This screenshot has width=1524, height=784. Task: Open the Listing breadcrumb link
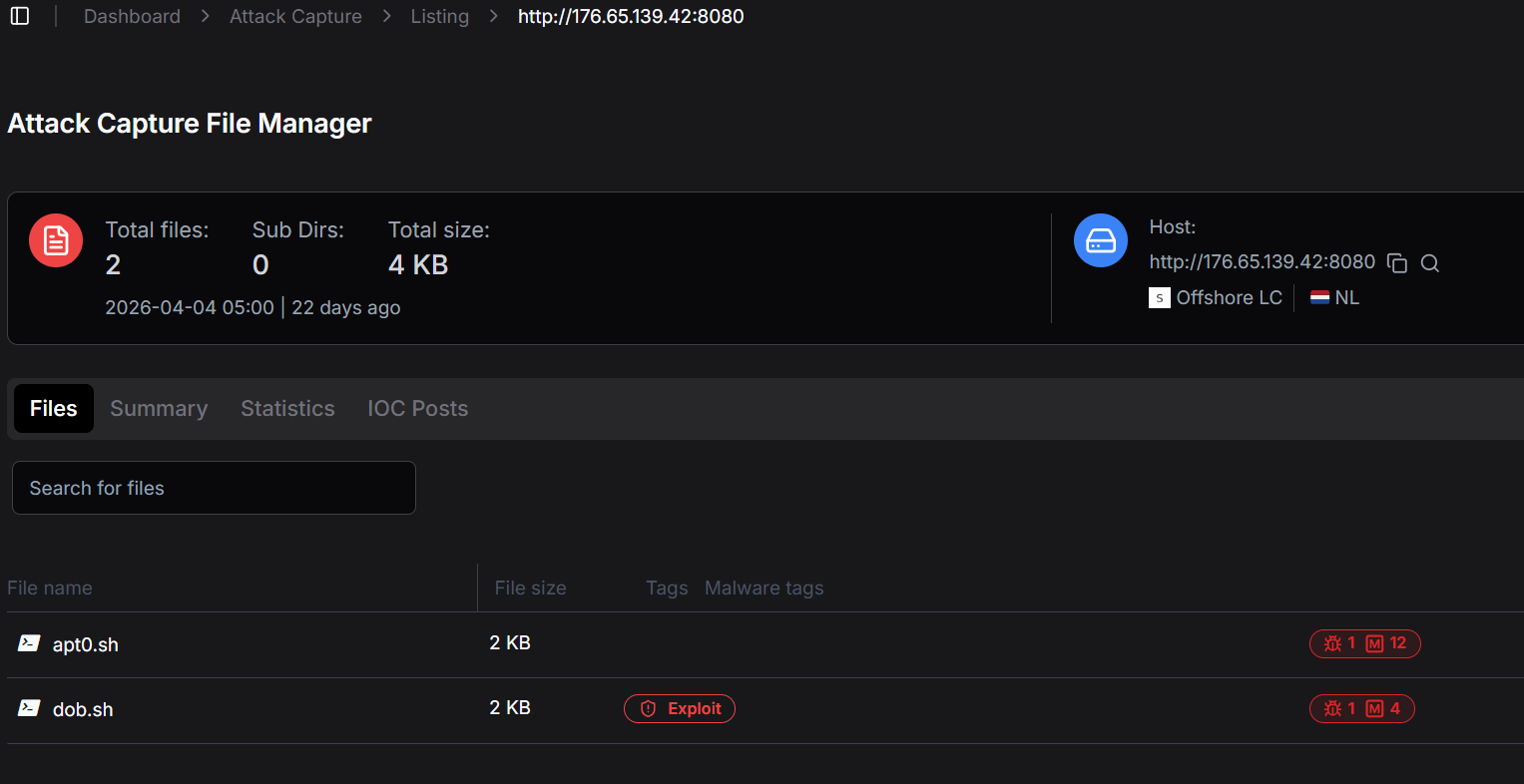[x=439, y=16]
